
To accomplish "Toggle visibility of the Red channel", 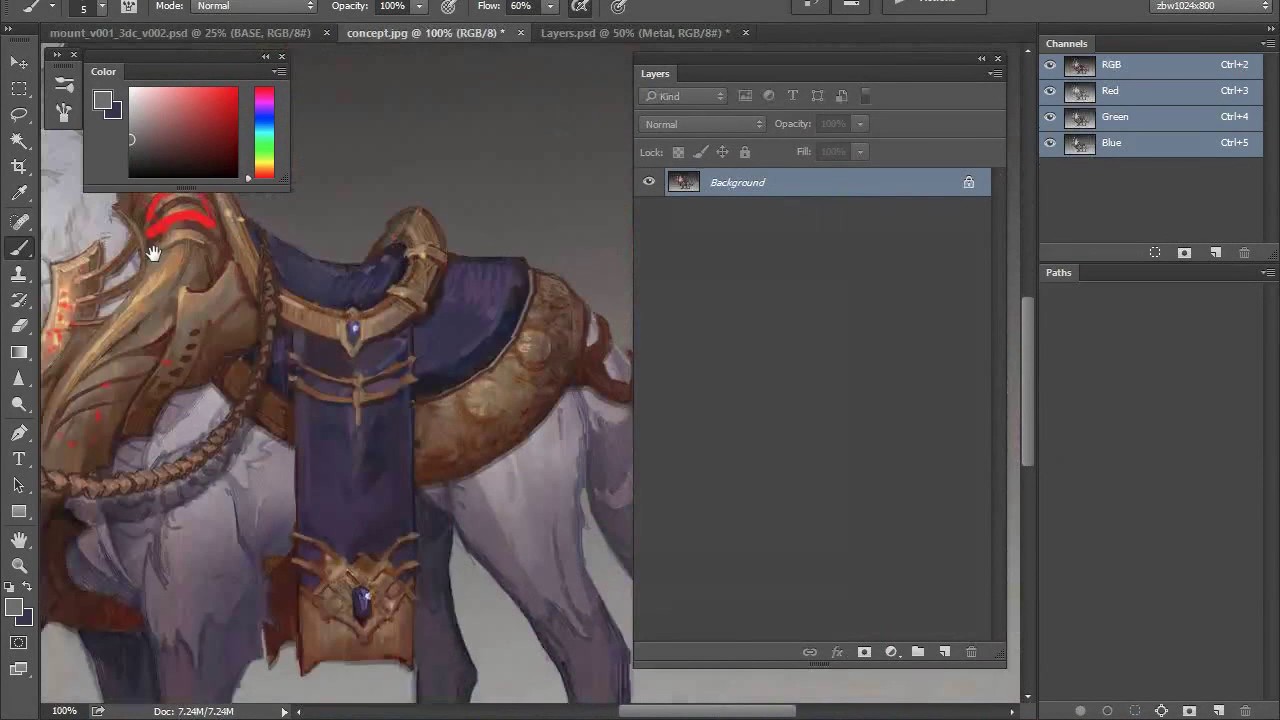I will click(x=1050, y=91).
